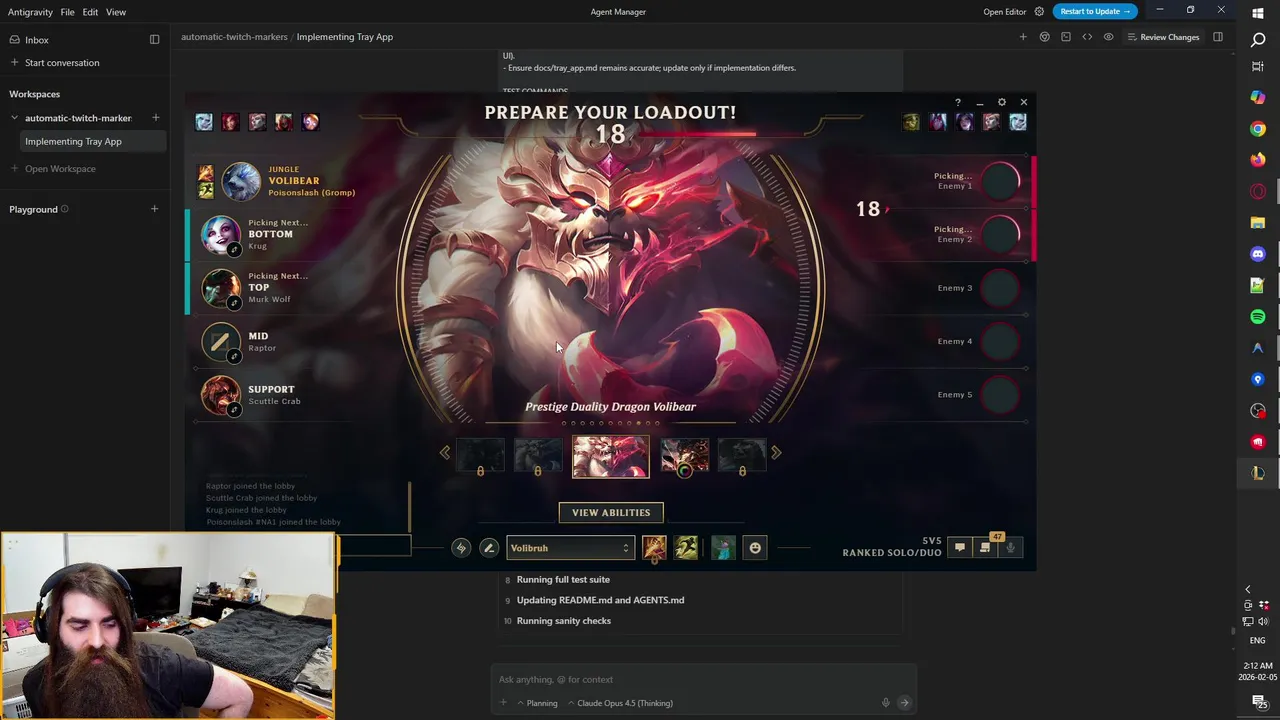Open Firefox from taskbar
The width and height of the screenshot is (1280, 720).
click(1258, 160)
